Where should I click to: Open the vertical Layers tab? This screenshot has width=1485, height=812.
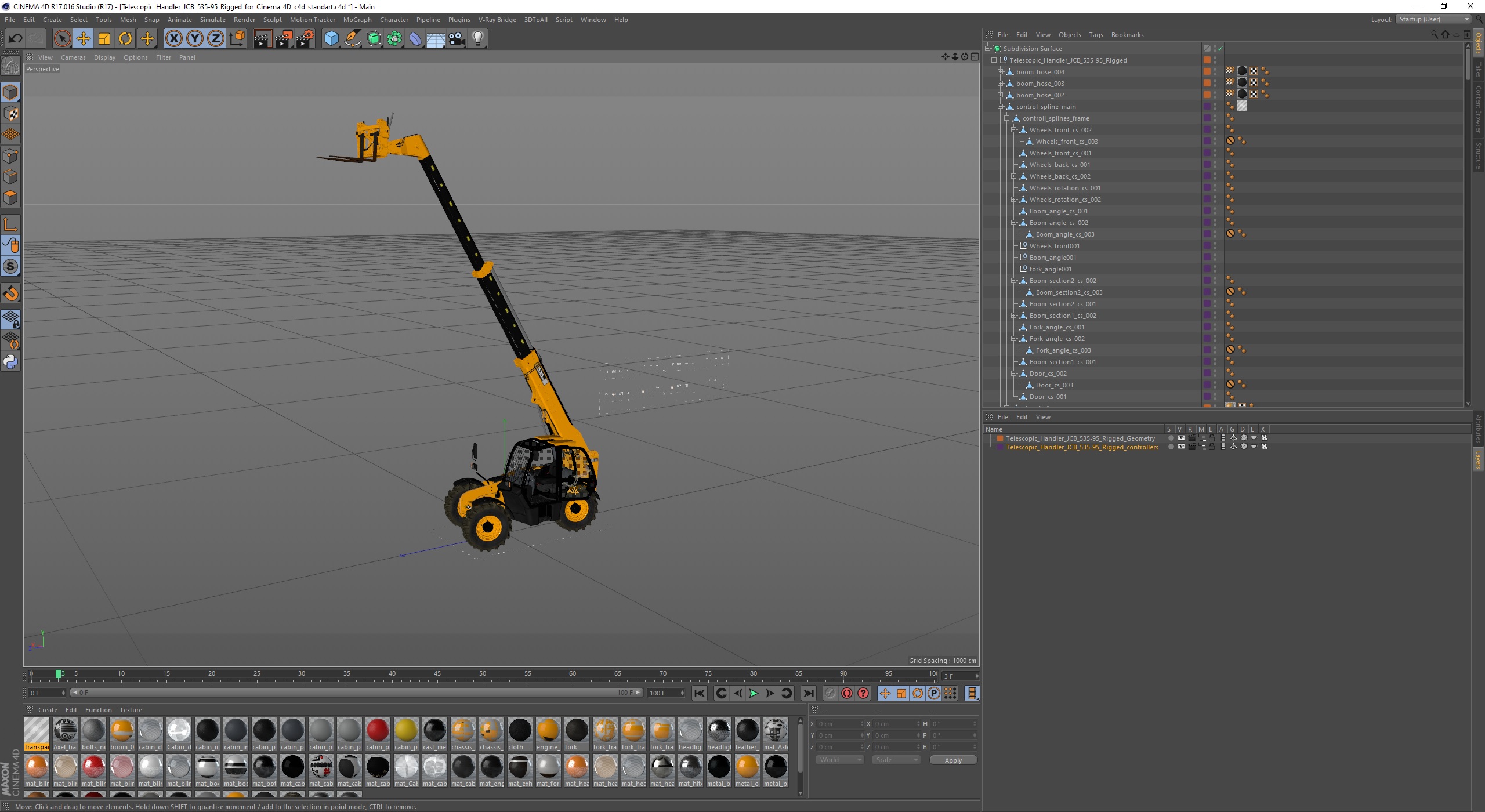tap(1479, 459)
